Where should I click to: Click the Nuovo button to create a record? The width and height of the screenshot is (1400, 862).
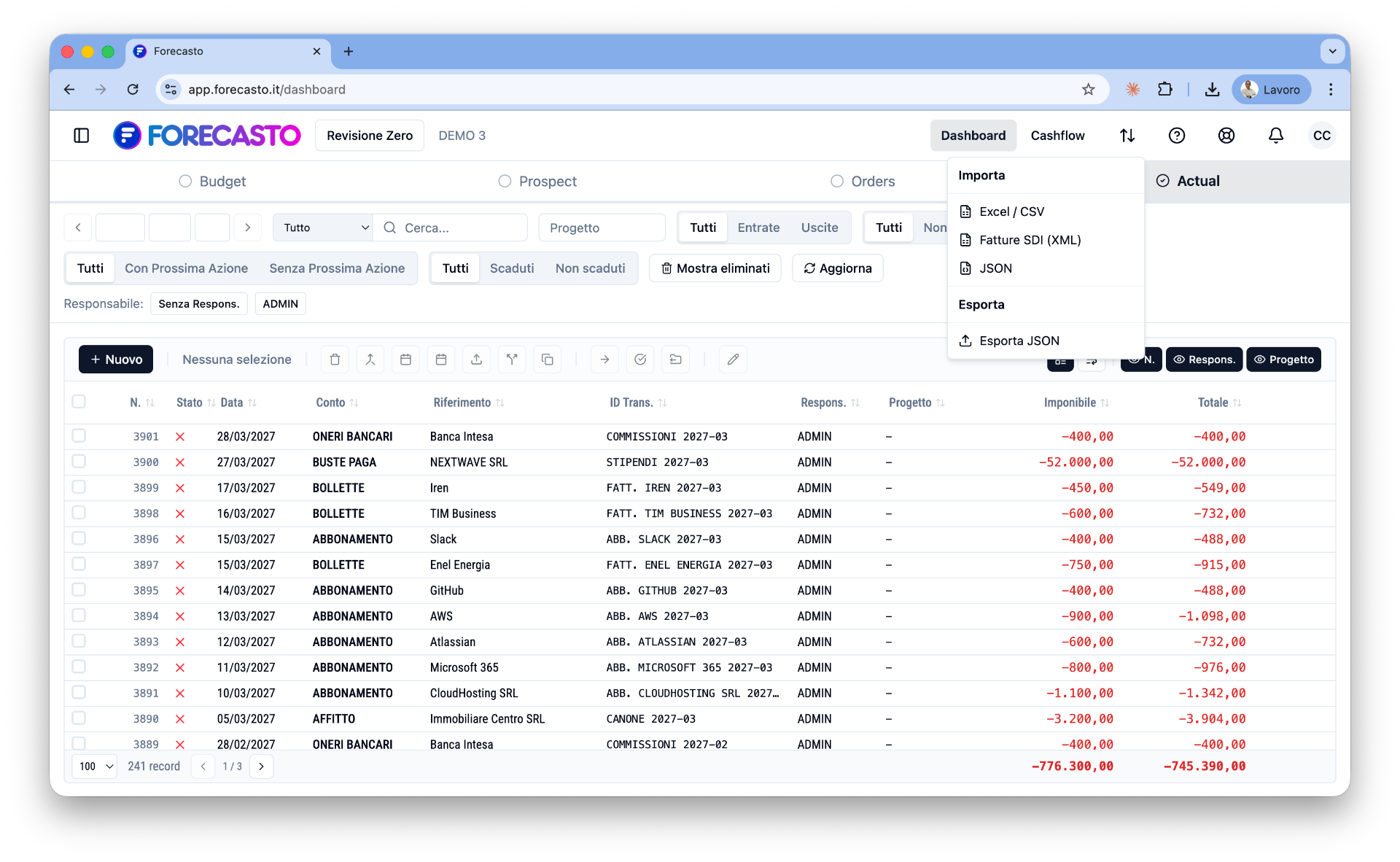[115, 359]
